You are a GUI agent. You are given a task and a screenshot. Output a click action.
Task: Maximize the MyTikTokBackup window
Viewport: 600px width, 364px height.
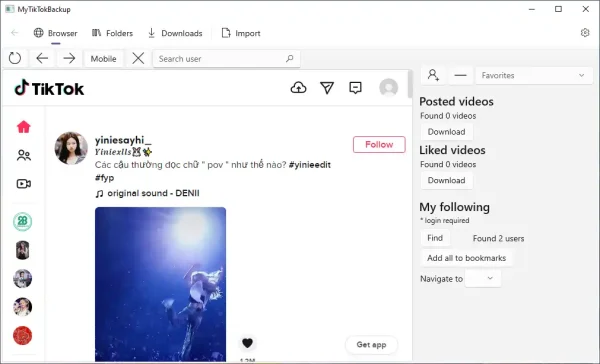point(558,9)
